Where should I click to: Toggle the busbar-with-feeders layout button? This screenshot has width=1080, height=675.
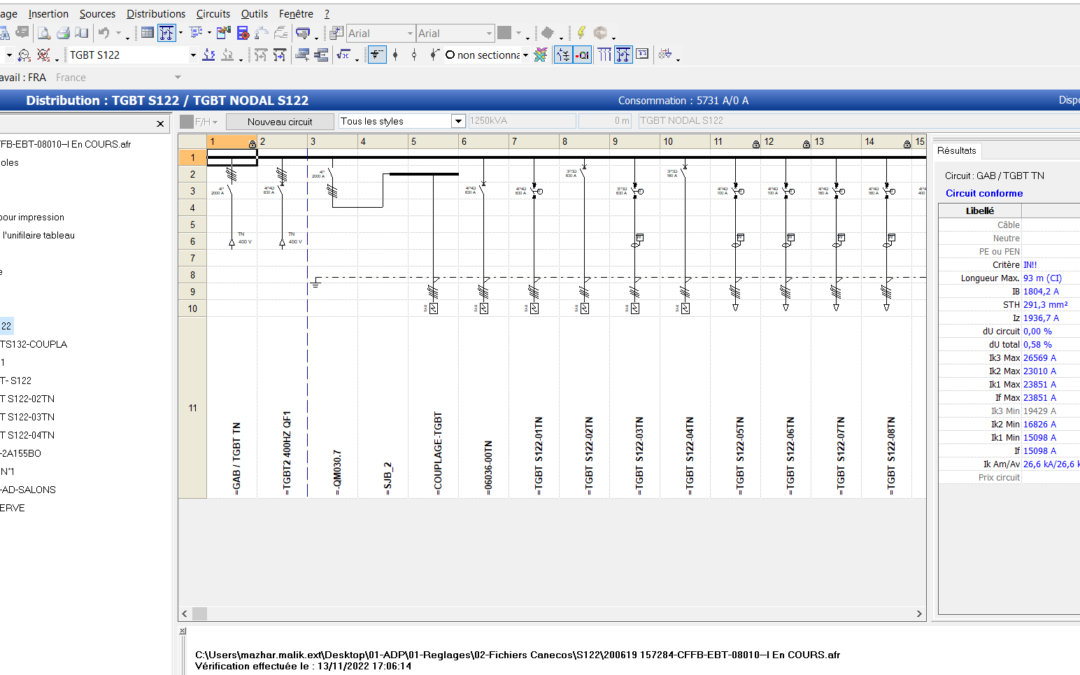click(x=623, y=54)
